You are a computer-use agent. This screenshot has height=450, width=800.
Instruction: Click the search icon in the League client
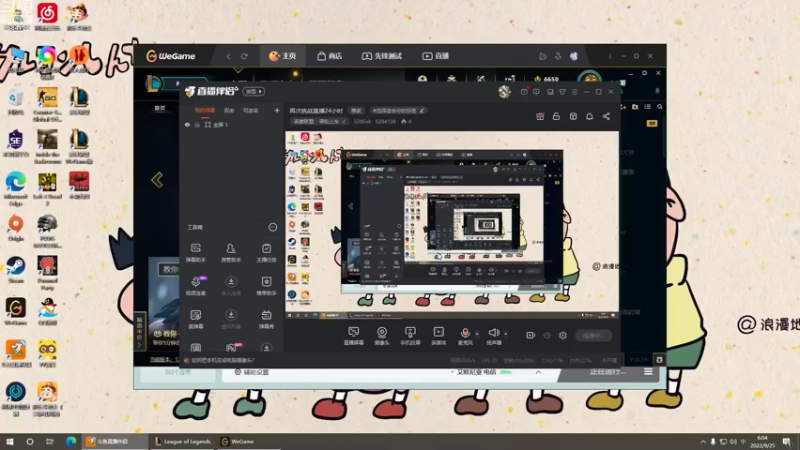(660, 107)
